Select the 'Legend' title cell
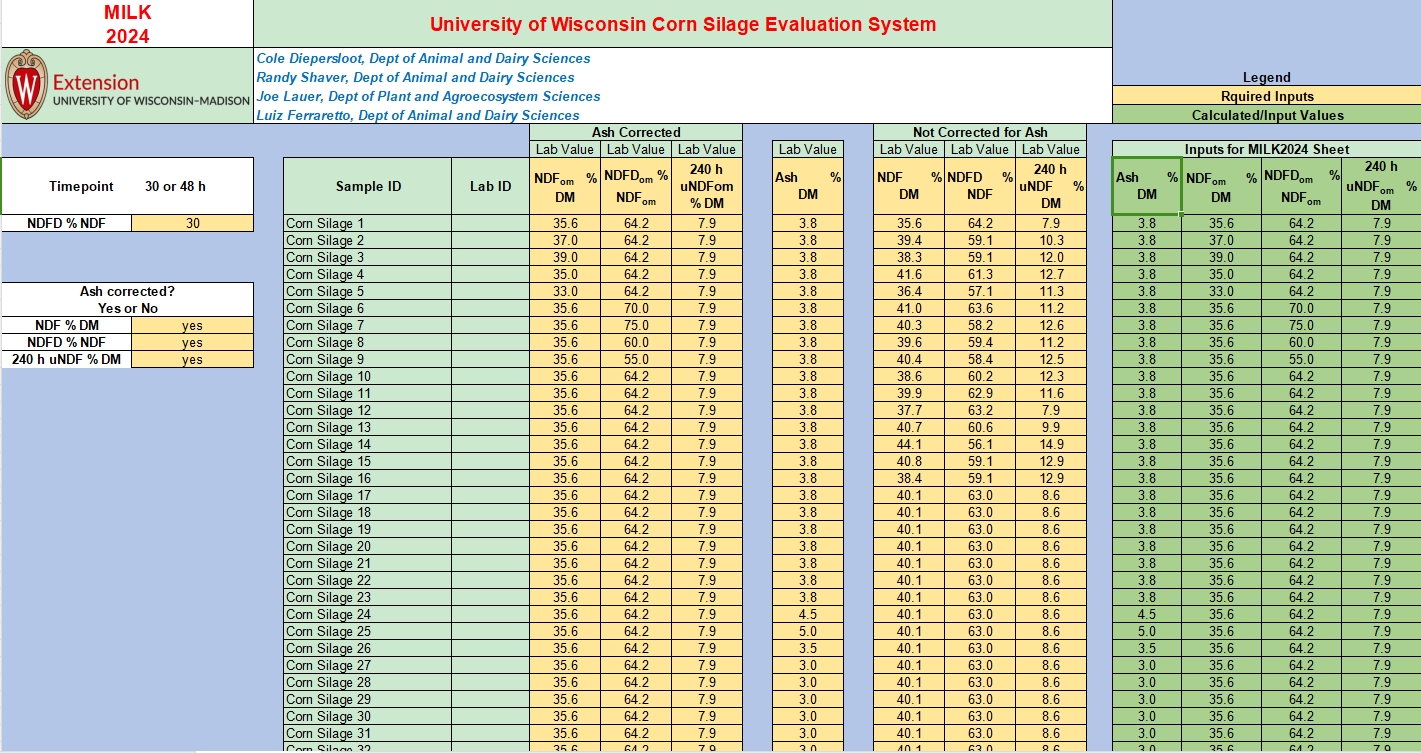Screen dimensions: 1421x753 coord(1267,77)
